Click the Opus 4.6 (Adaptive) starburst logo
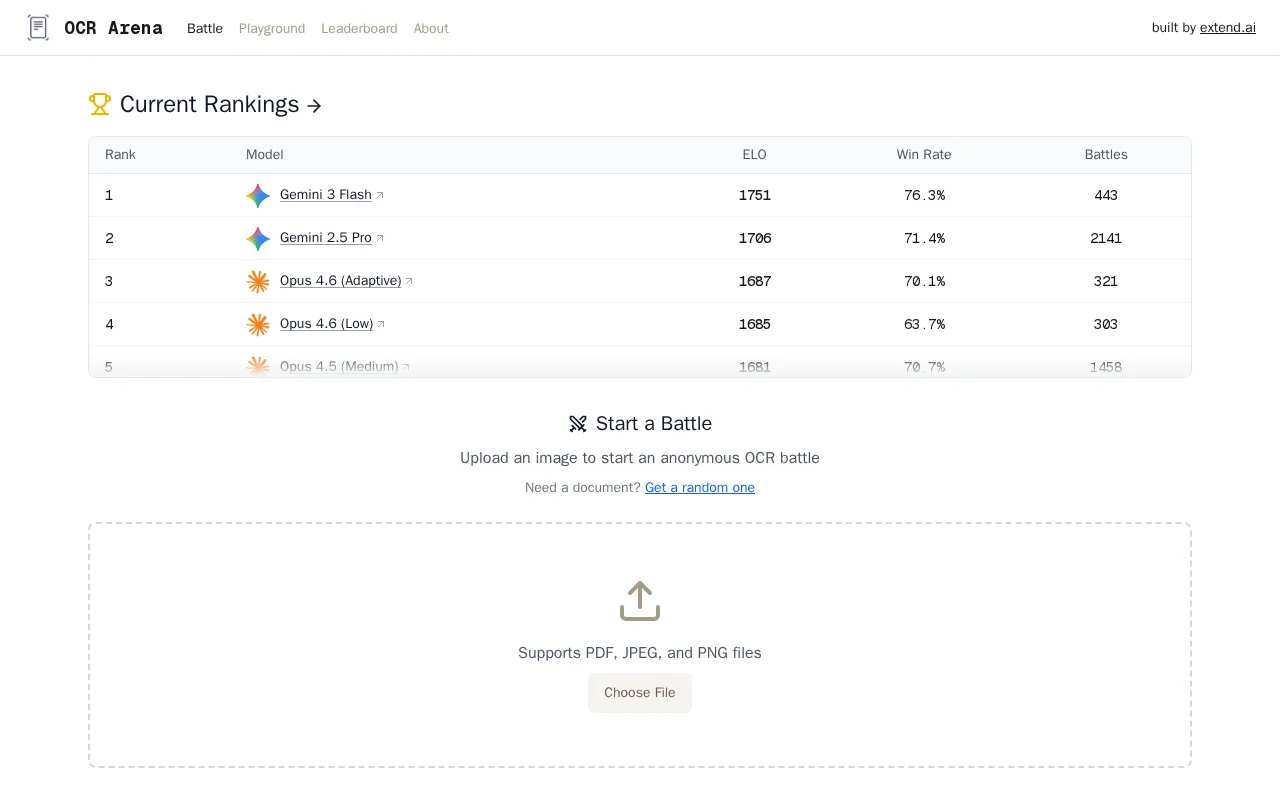Image resolution: width=1280 pixels, height=800 pixels. click(x=258, y=282)
